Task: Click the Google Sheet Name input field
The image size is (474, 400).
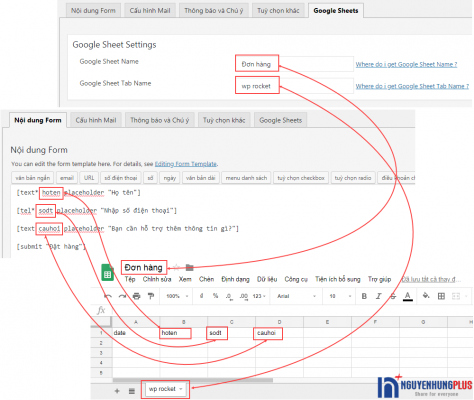Action: [x=295, y=64]
